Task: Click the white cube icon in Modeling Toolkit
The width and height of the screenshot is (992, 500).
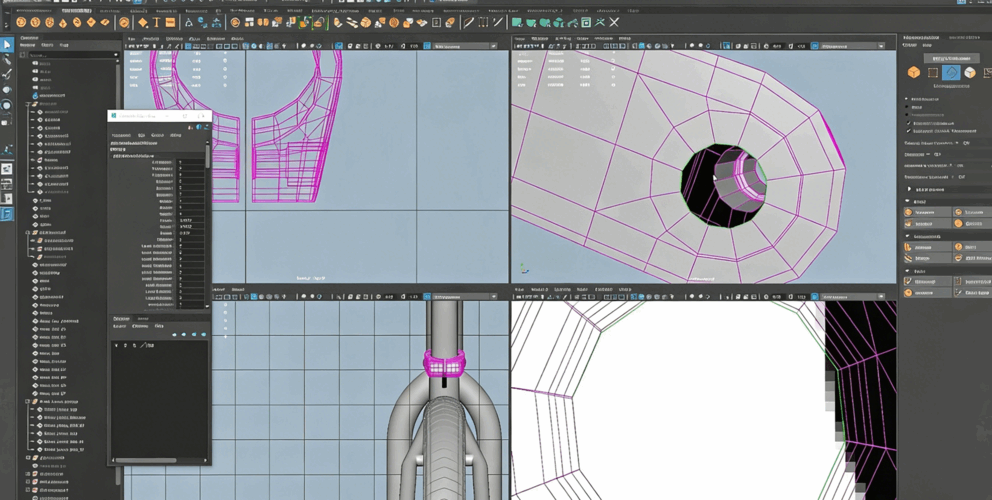Action: click(970, 73)
